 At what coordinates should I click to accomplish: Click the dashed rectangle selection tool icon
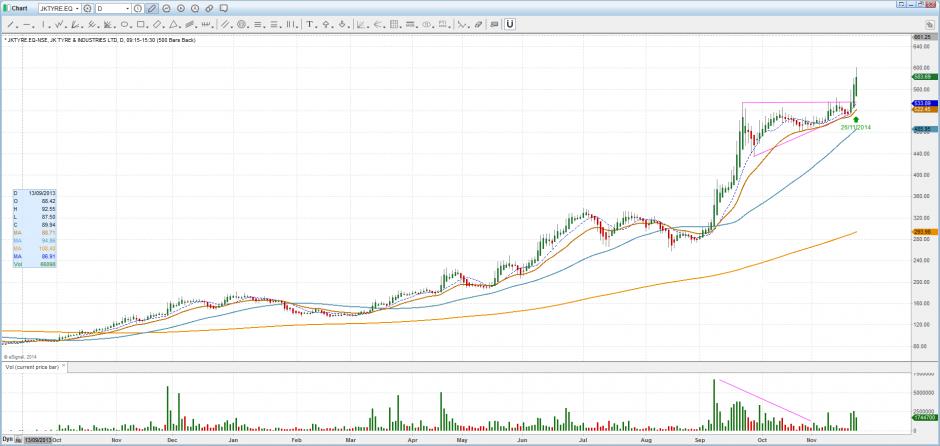442,24
